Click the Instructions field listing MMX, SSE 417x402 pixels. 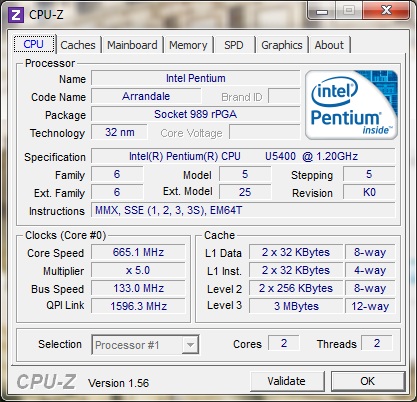(x=243, y=210)
